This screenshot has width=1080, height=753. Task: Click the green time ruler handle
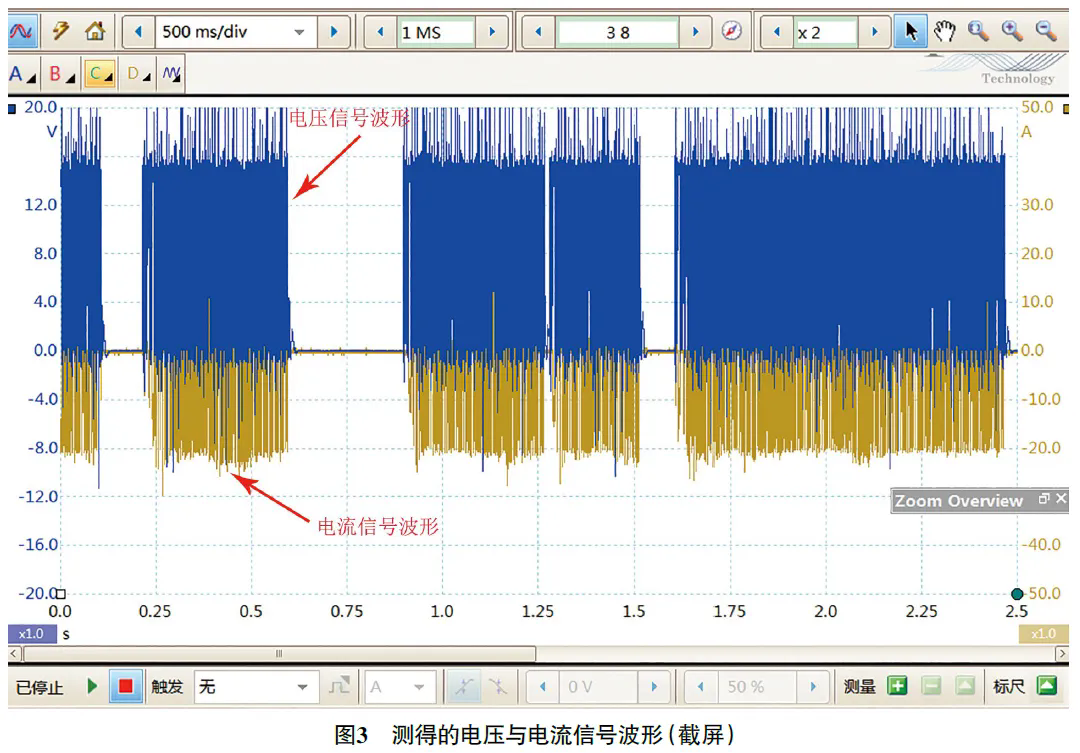(1017, 594)
